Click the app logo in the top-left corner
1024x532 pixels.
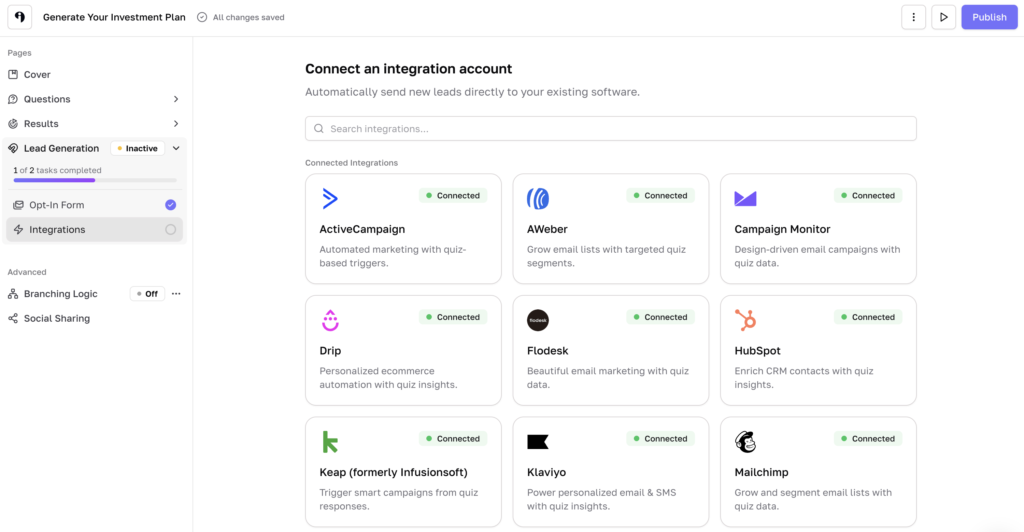20,17
